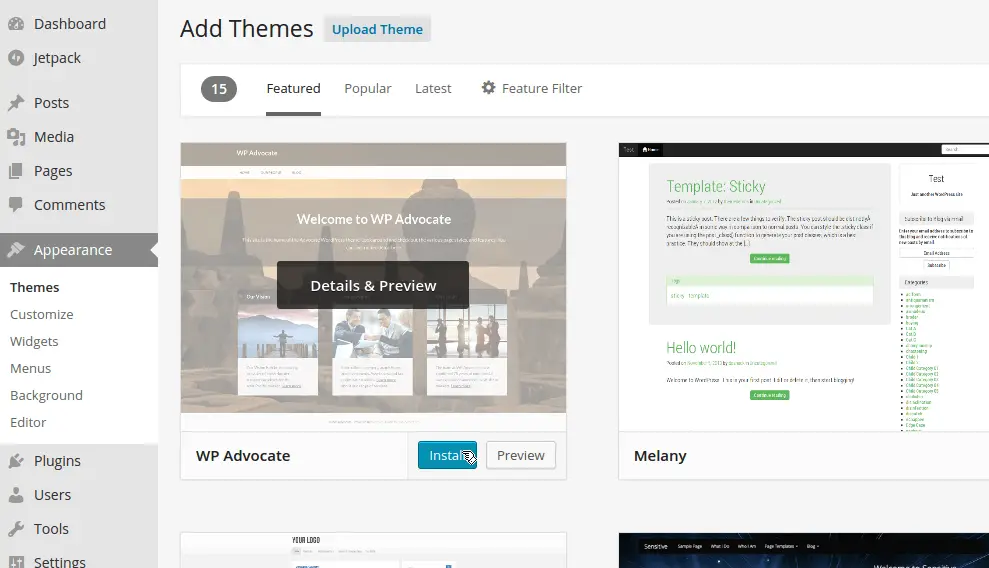This screenshot has width=989, height=568.
Task: Open the Jetpack menu item
Action: point(57,58)
